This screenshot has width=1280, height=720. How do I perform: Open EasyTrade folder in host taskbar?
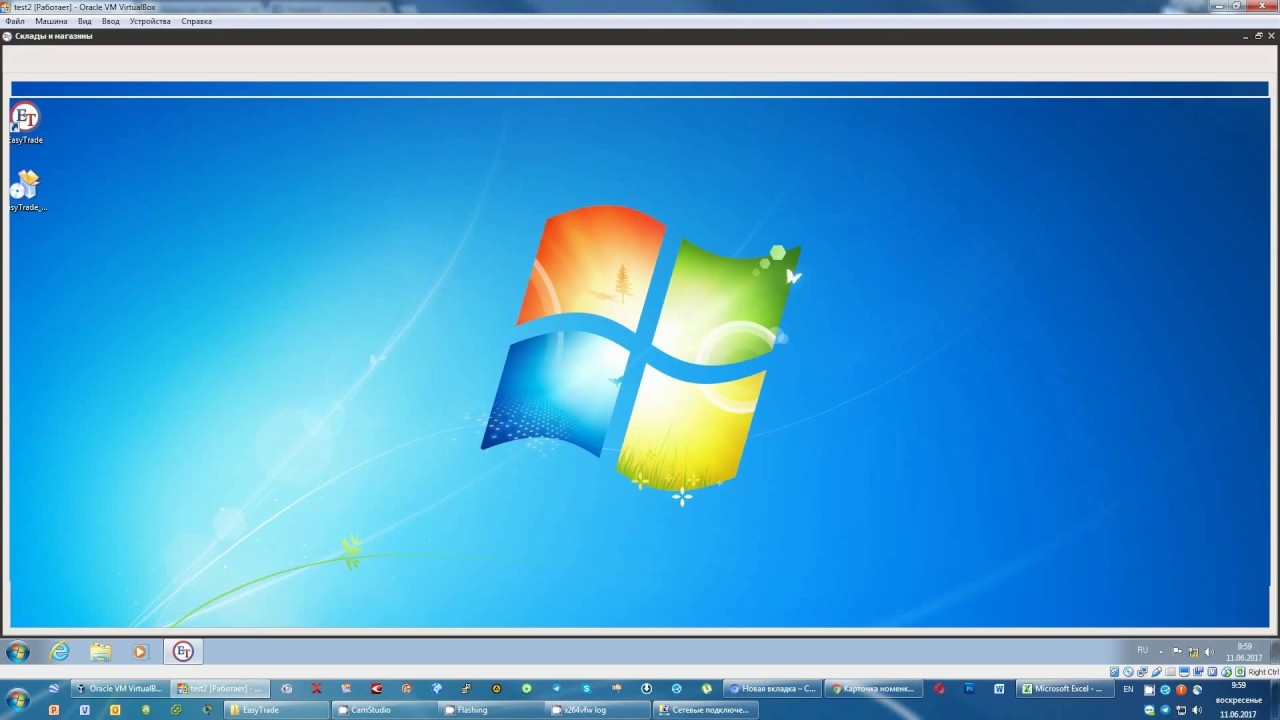[x=278, y=710]
